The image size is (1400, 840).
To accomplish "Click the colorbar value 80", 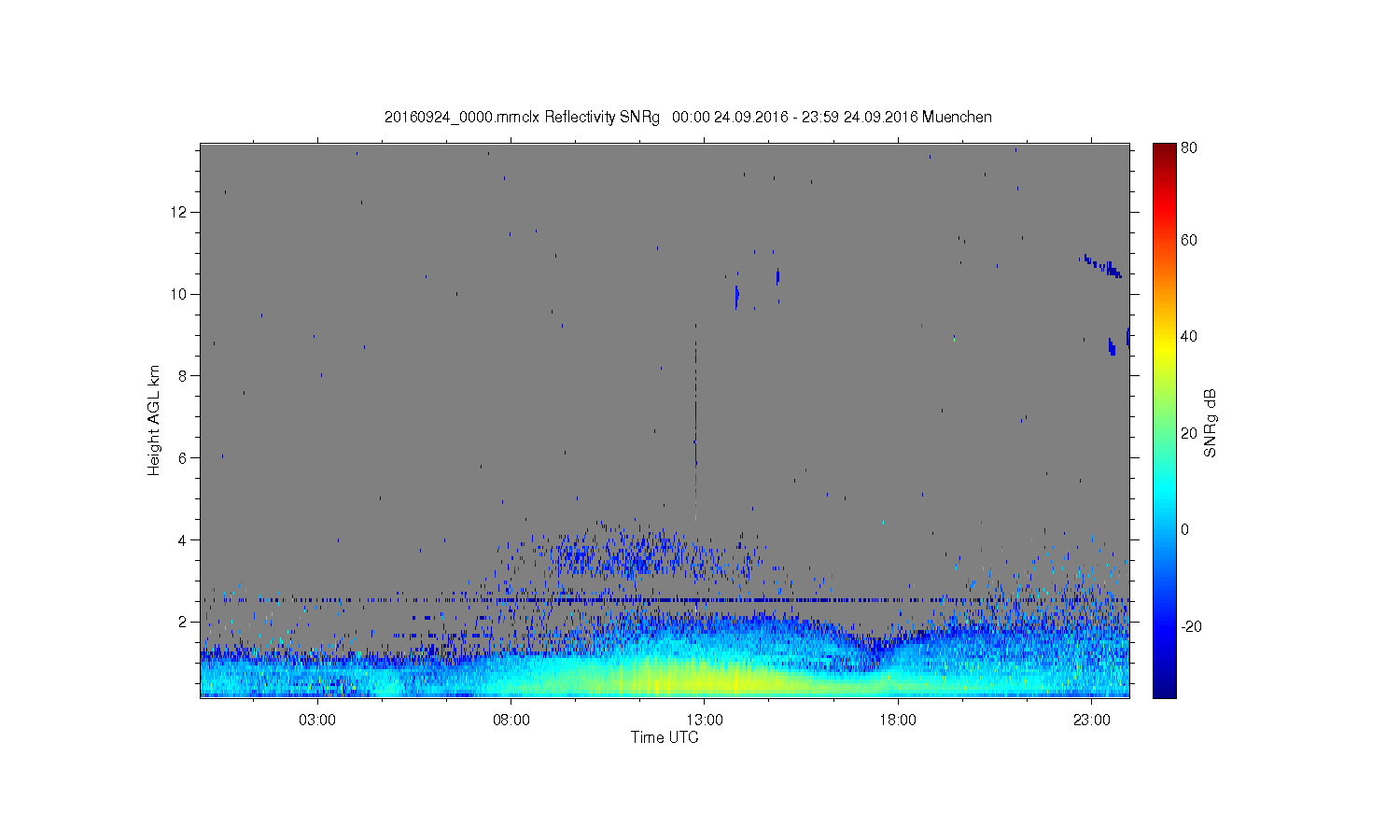I will (1188, 147).
